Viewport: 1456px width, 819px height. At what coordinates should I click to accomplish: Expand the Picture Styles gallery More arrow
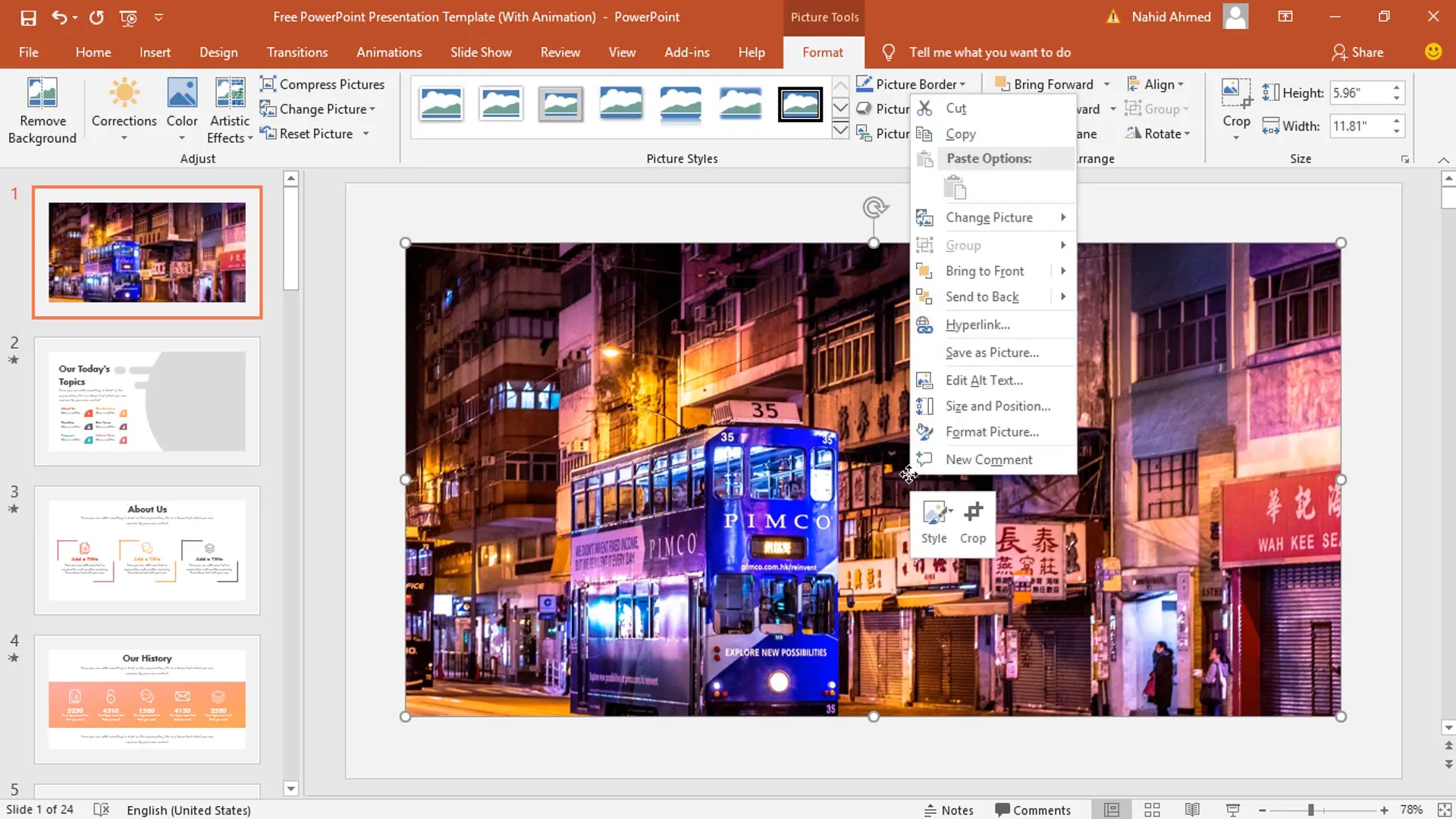click(840, 130)
